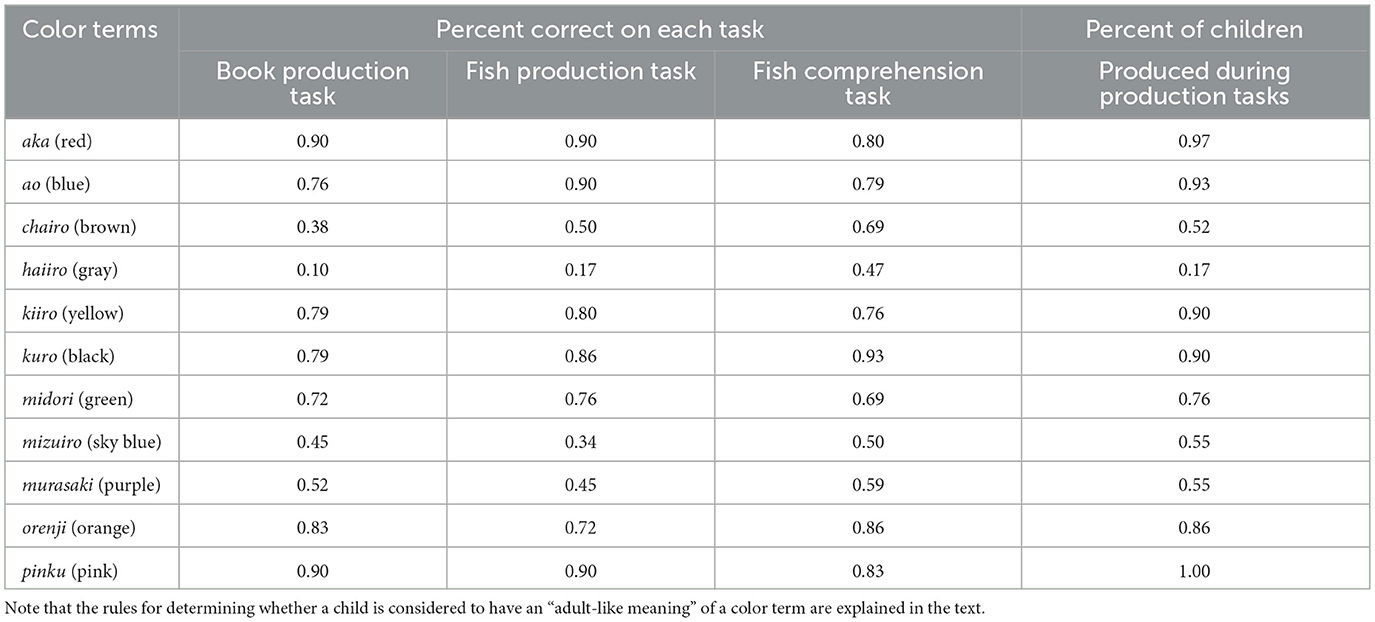Select the Percent correct on each task header

[600, 29]
